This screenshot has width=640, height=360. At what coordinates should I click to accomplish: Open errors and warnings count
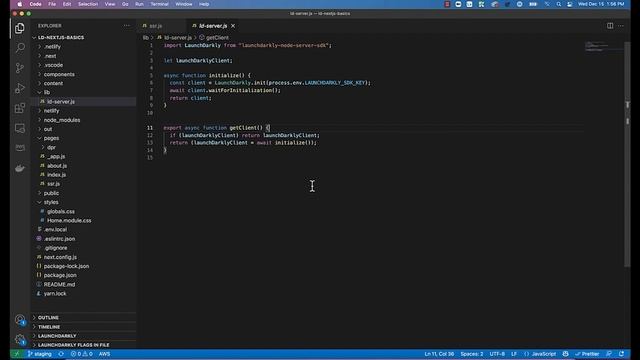[x=82, y=354]
